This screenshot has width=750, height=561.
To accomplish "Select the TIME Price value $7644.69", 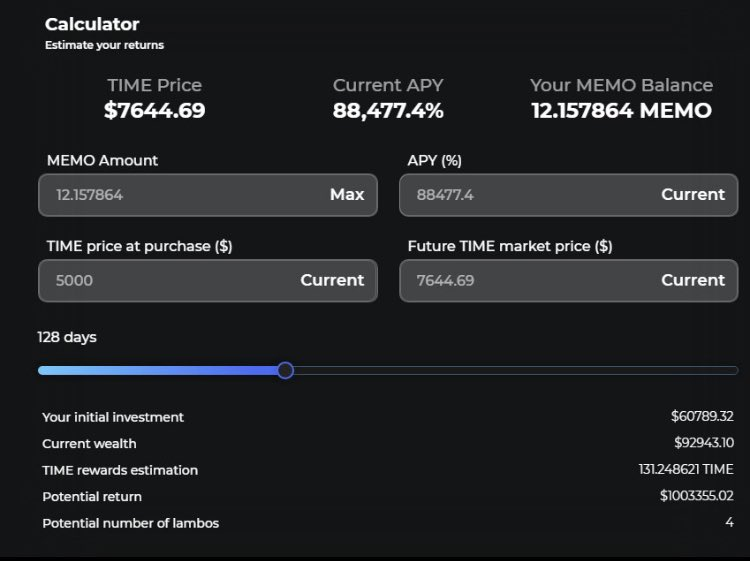I will pyautogui.click(x=154, y=110).
